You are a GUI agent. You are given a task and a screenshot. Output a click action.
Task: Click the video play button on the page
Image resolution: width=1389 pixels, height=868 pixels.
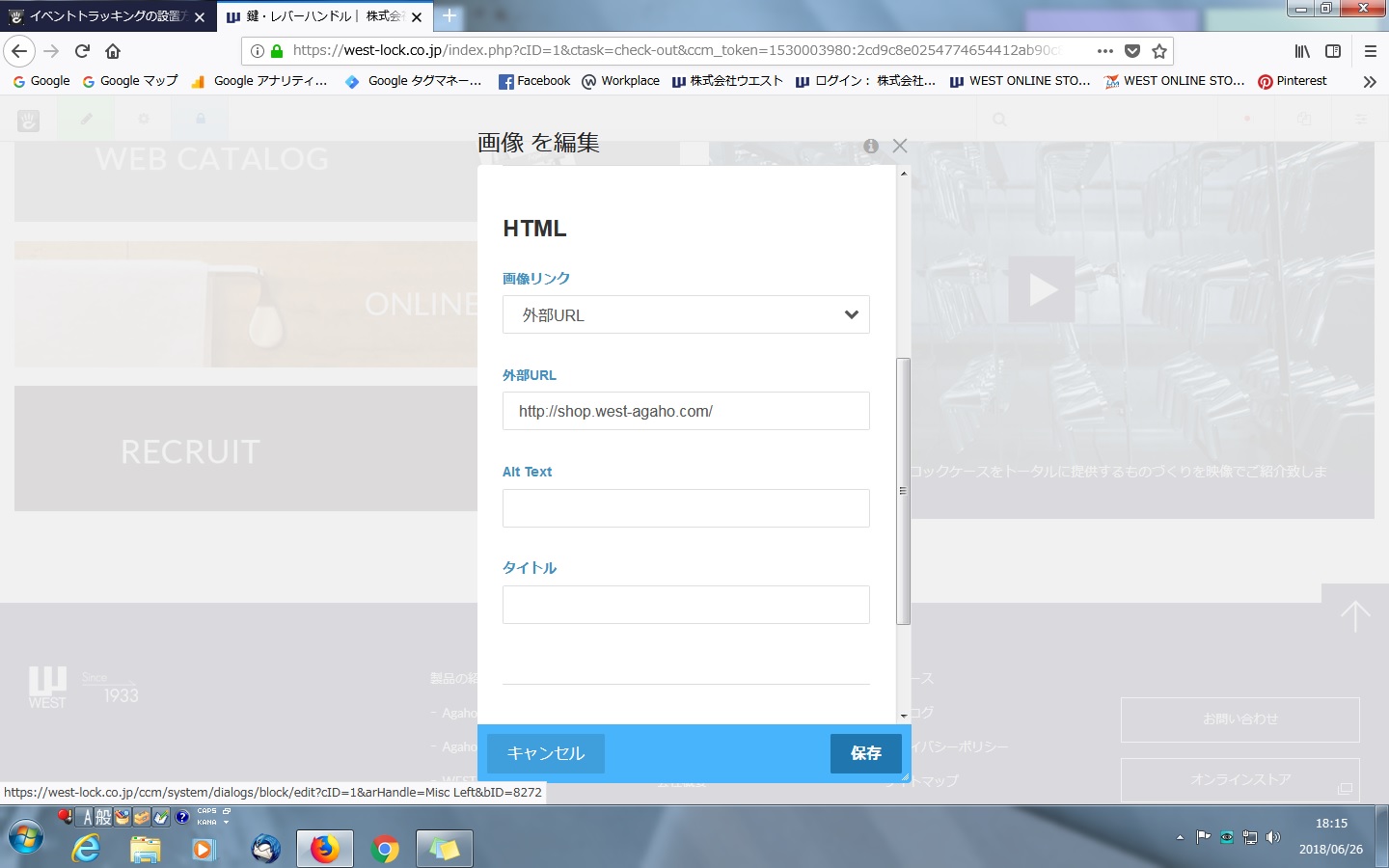(x=1042, y=289)
